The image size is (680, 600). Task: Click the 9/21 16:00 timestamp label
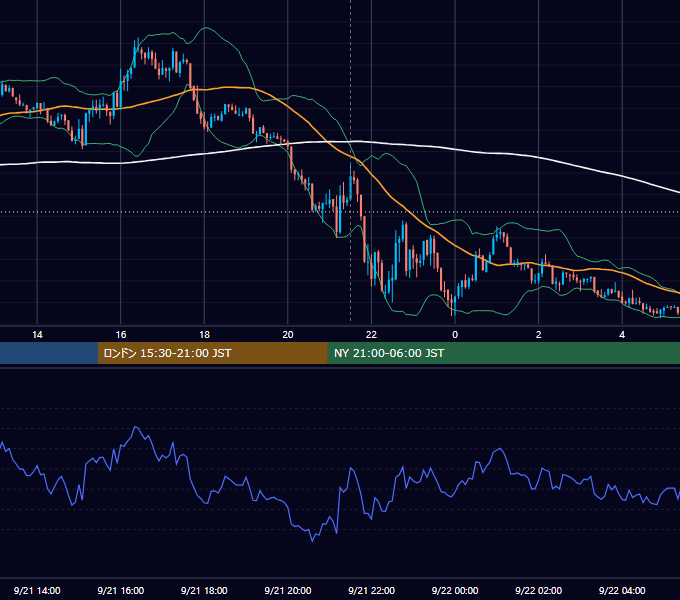121,590
